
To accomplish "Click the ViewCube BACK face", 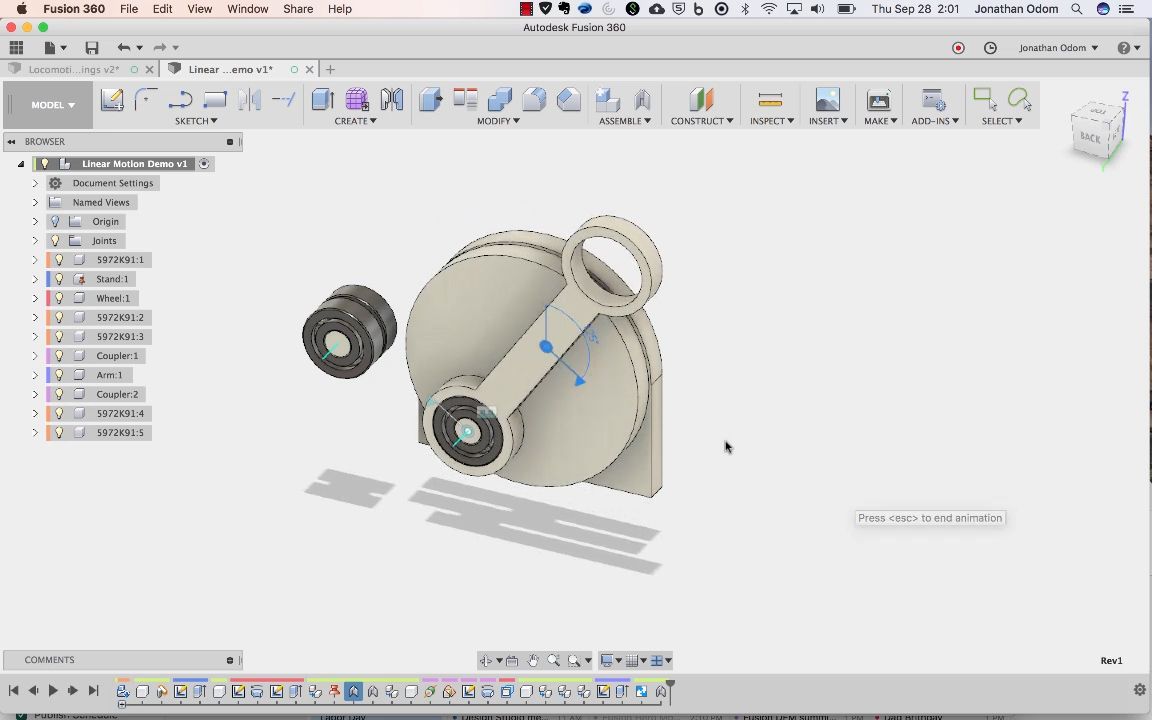I will click(x=1091, y=137).
